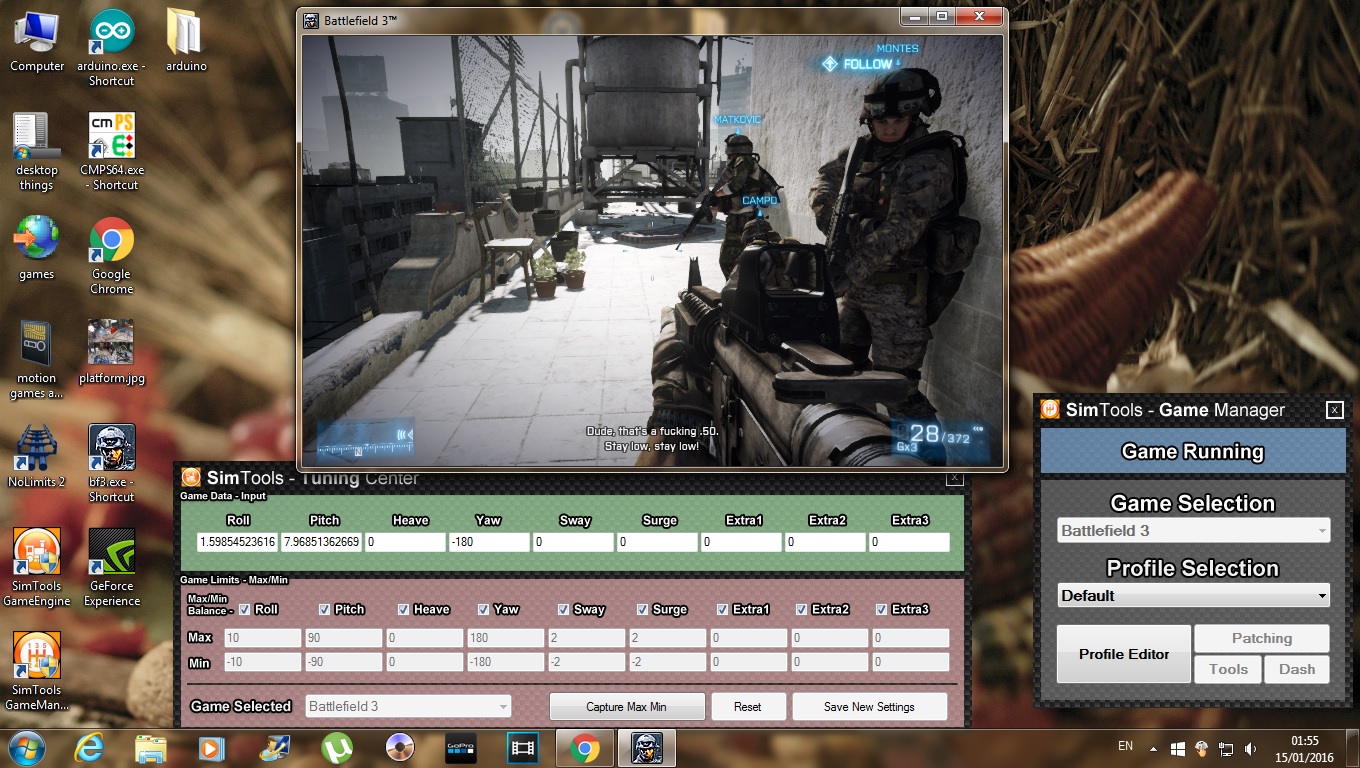Launch Internet Explorer from the taskbar
The width and height of the screenshot is (1360, 768).
tap(89, 747)
